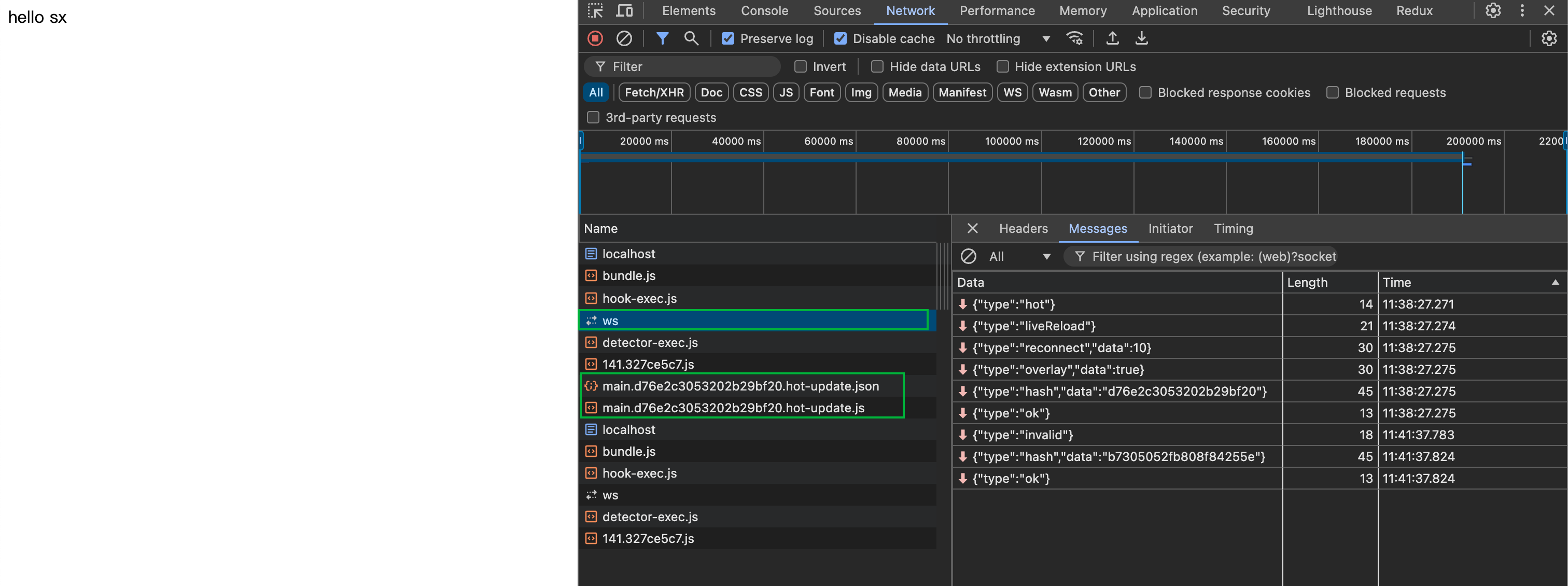Click the network Filter text field

point(682,66)
